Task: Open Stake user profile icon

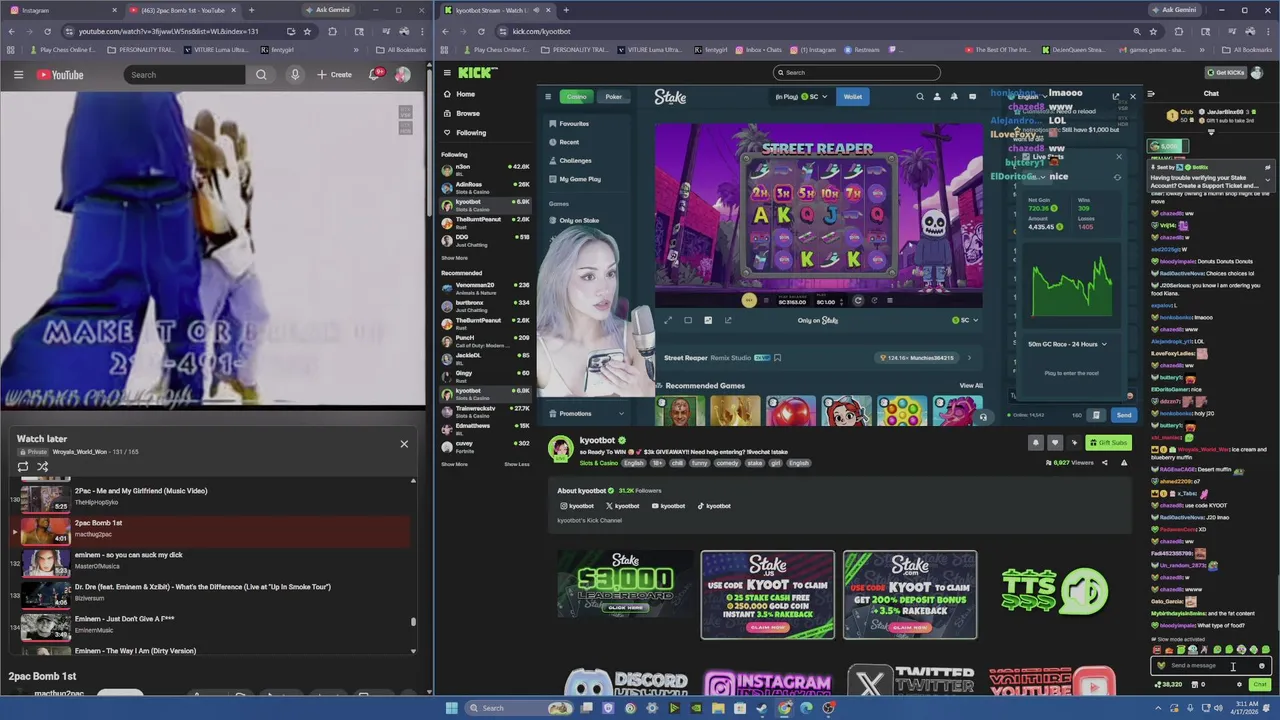Action: 937,97
